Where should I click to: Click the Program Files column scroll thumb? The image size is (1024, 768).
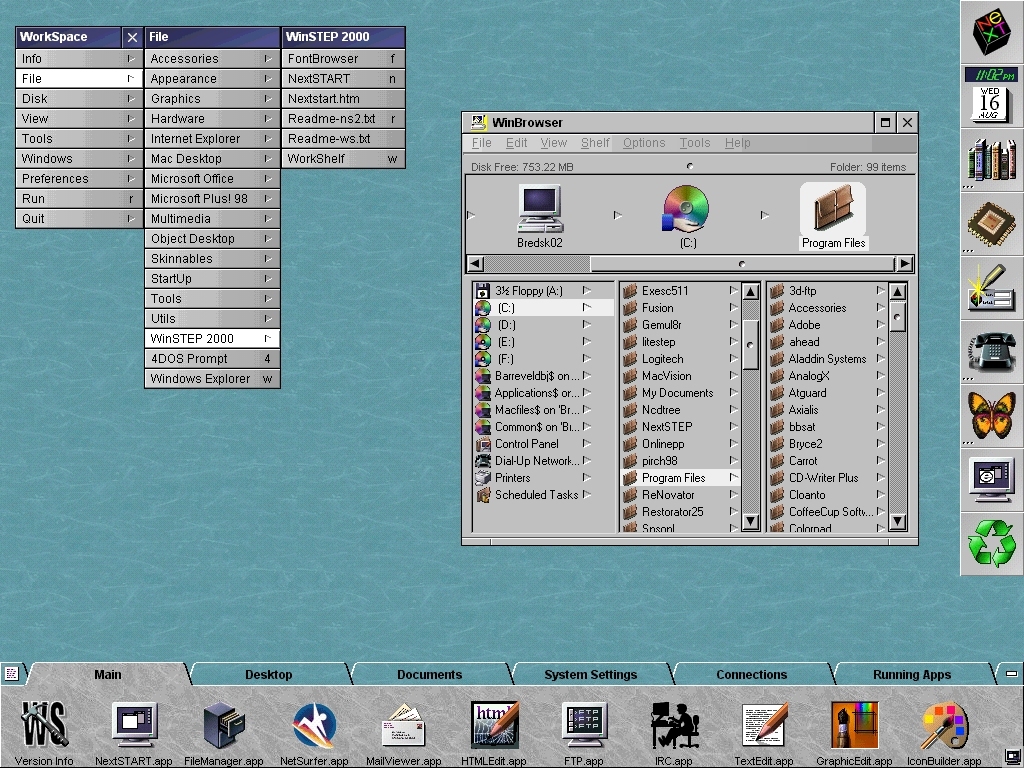897,317
